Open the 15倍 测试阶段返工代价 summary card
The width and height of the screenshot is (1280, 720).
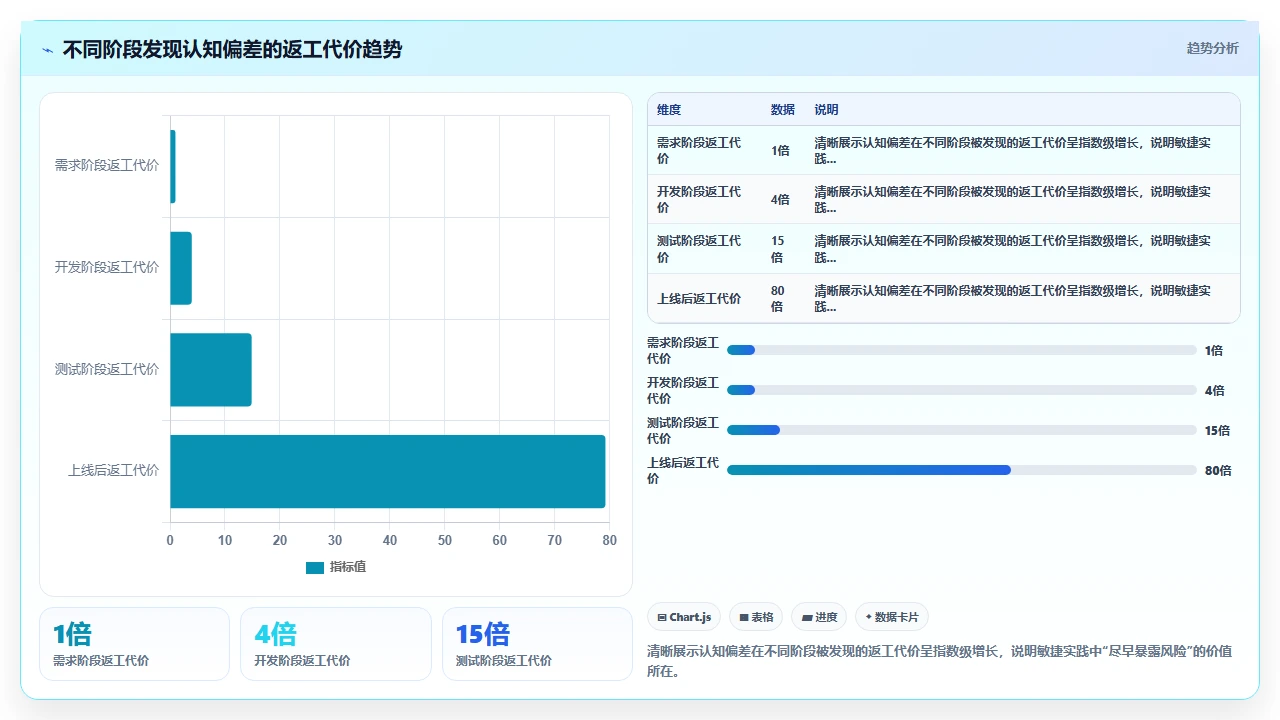pyautogui.click(x=537, y=644)
